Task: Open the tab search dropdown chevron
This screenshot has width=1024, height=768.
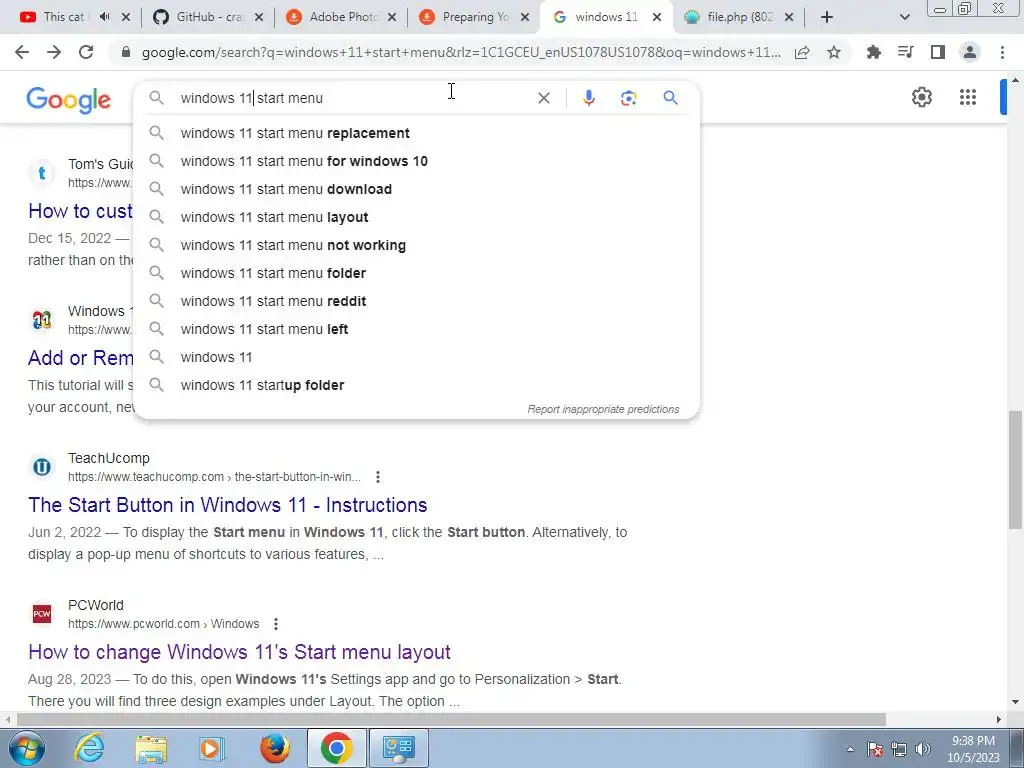Action: click(904, 17)
